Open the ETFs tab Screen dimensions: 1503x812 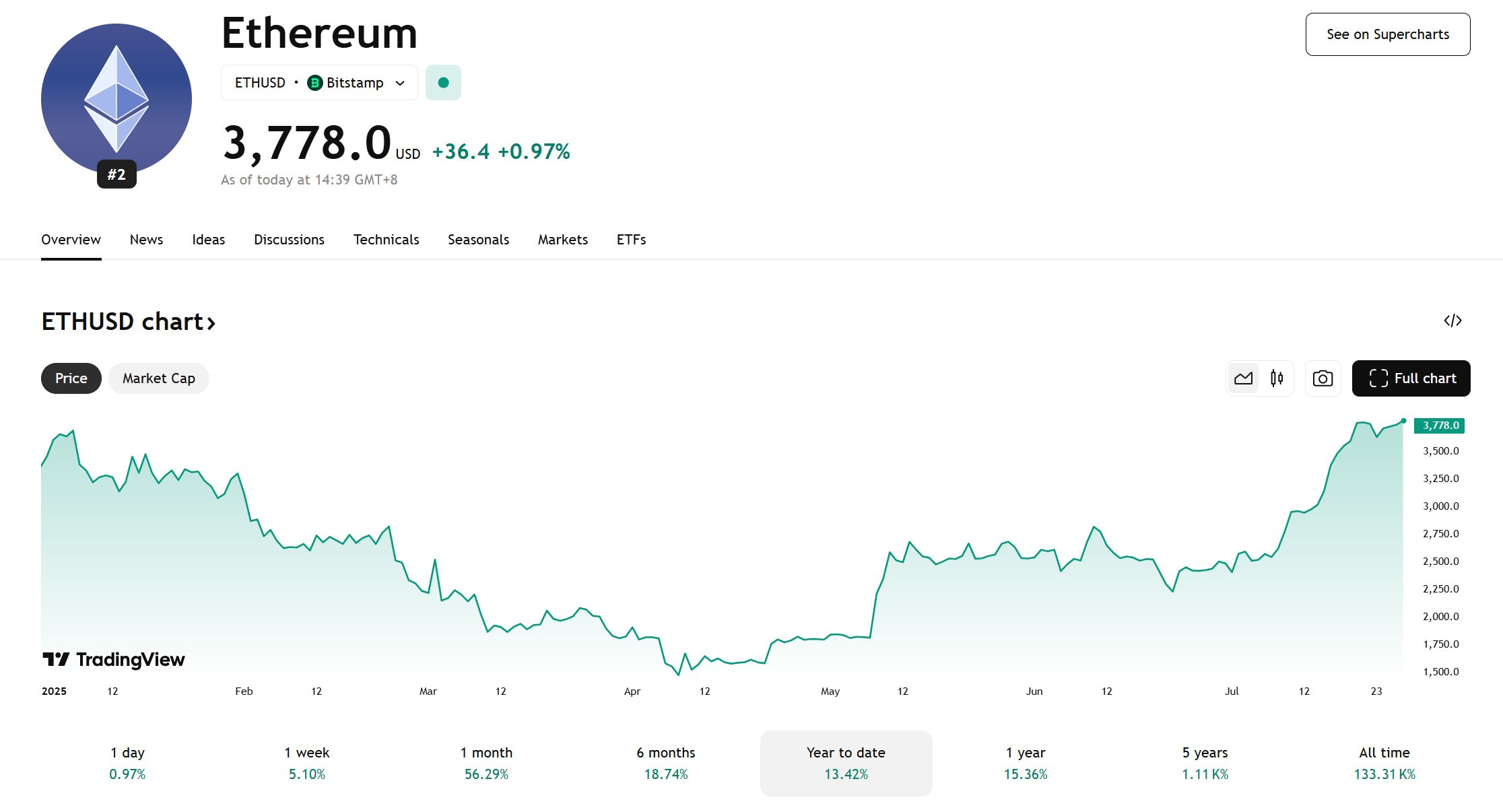(x=631, y=240)
